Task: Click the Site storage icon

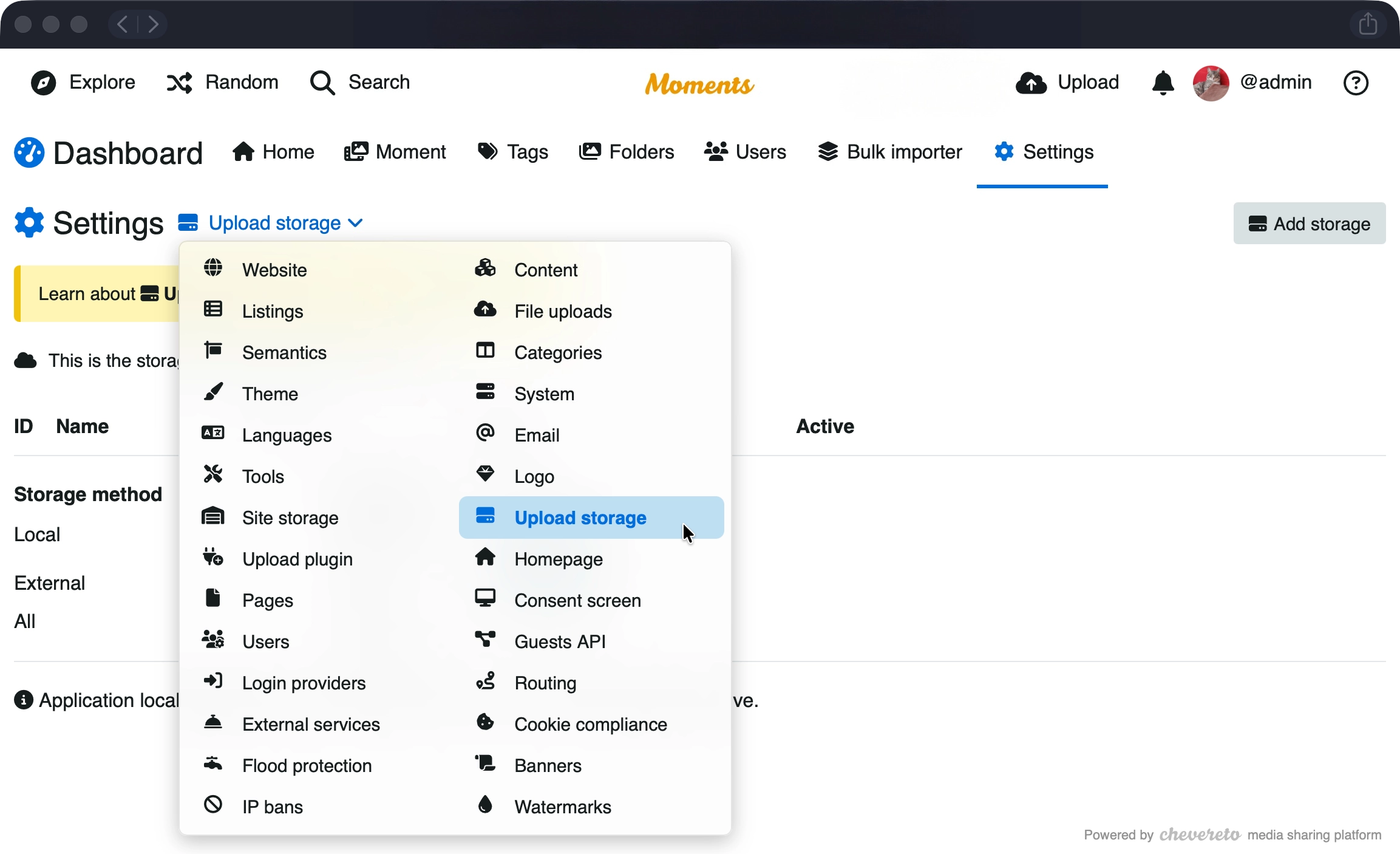Action: [x=213, y=516]
